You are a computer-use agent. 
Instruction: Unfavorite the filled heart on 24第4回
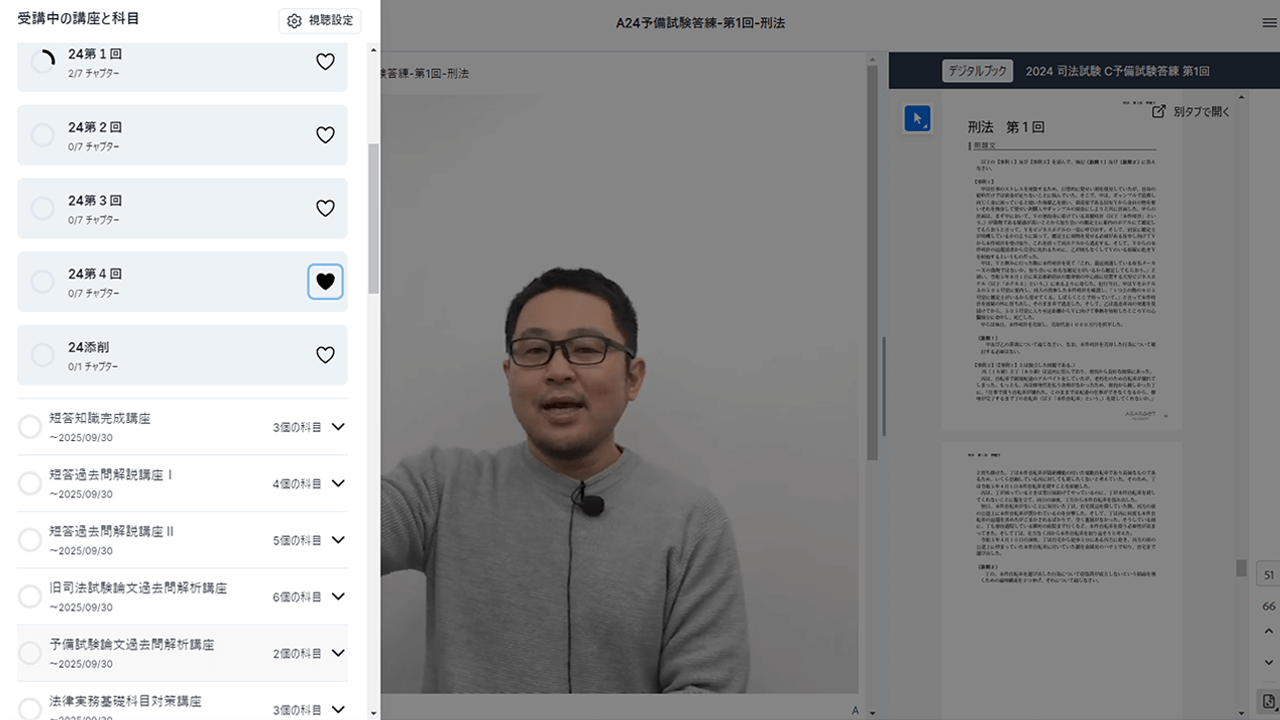(325, 282)
